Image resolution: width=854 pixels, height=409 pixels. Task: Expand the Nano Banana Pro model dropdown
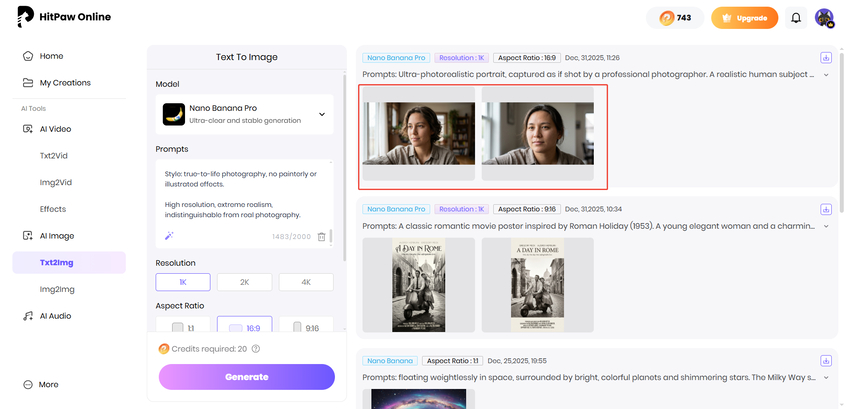pyautogui.click(x=245, y=114)
